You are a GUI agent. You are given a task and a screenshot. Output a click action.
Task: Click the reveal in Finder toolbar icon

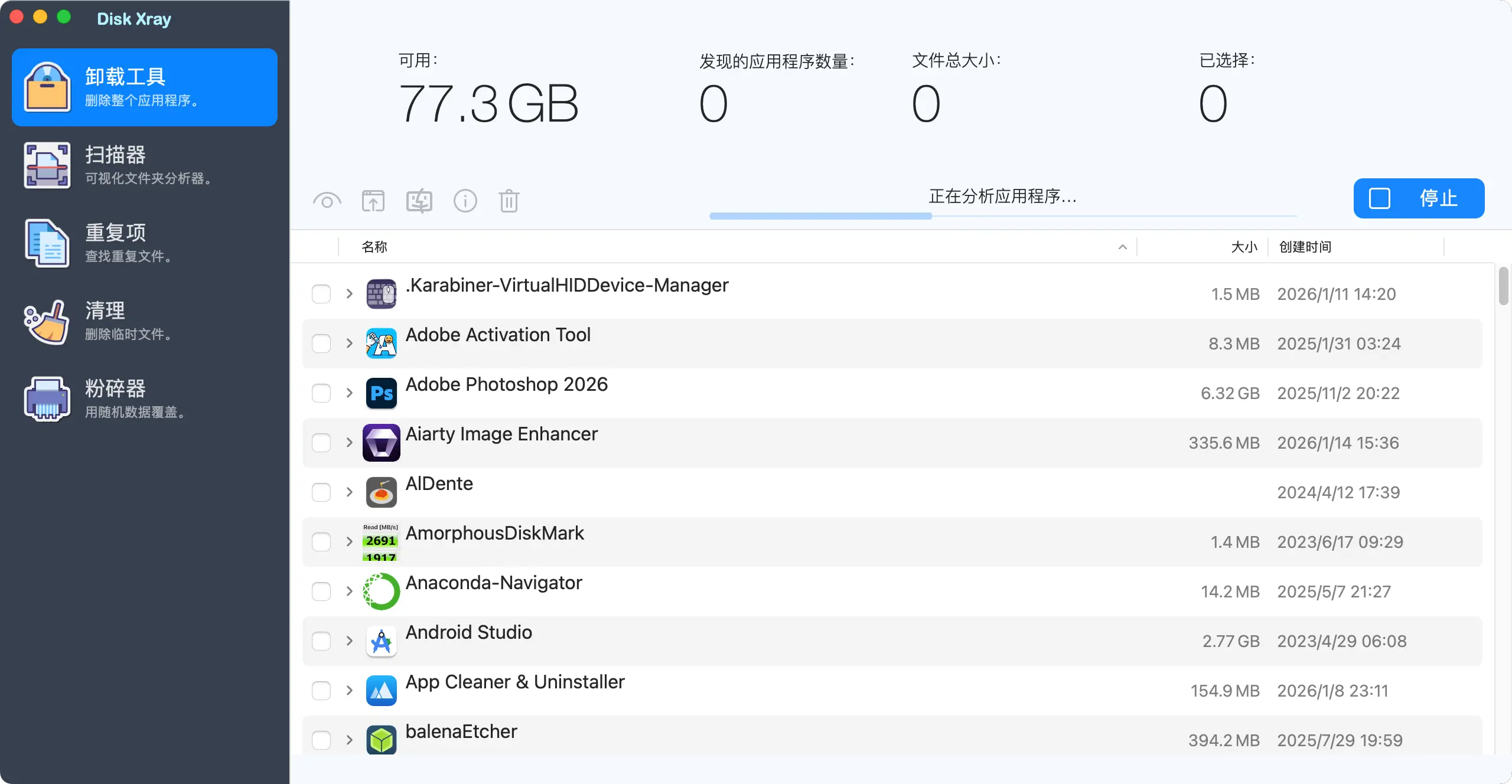pyautogui.click(x=419, y=201)
